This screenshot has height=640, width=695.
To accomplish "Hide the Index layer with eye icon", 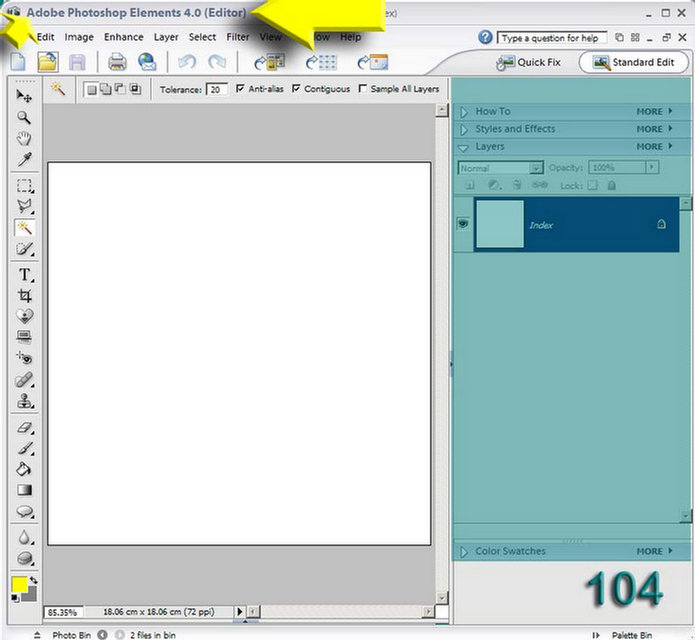I will [x=463, y=223].
